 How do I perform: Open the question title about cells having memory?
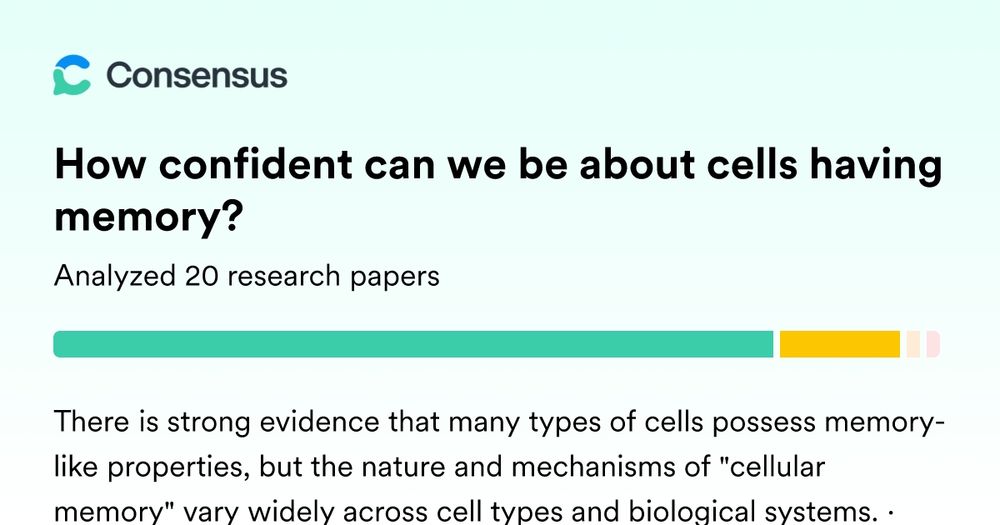[x=498, y=190]
